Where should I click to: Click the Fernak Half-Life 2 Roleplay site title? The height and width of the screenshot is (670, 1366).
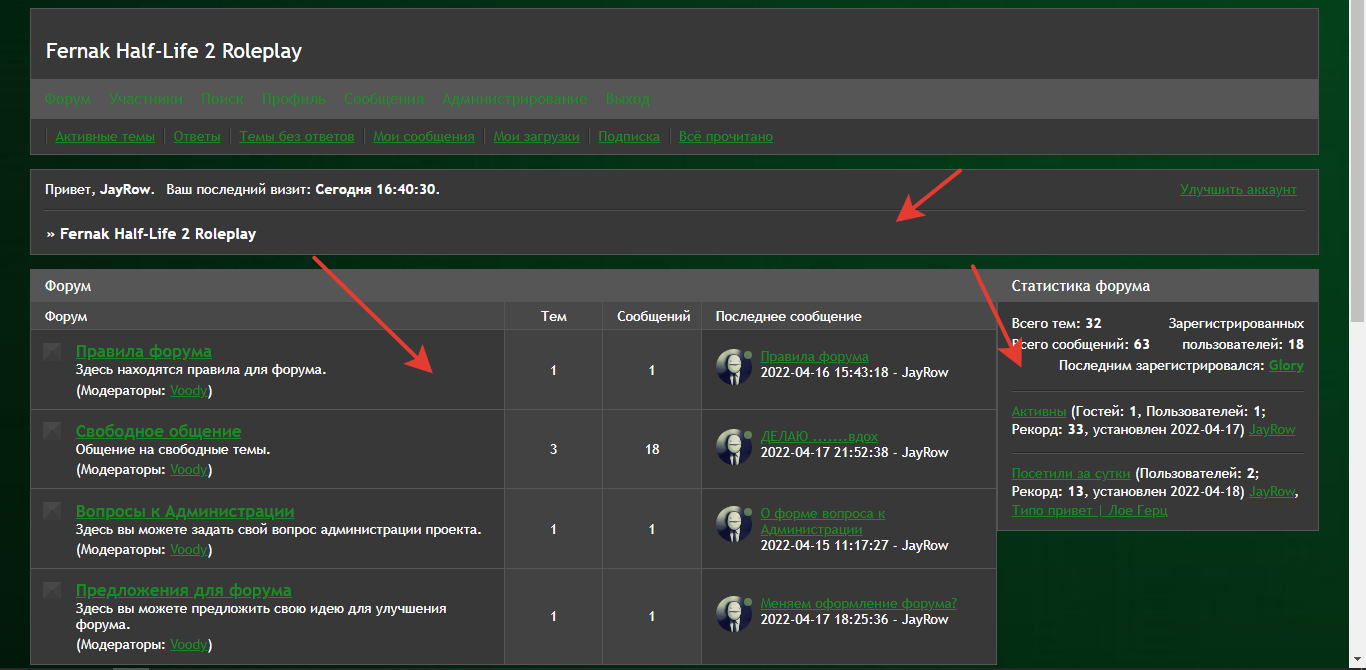tap(174, 51)
